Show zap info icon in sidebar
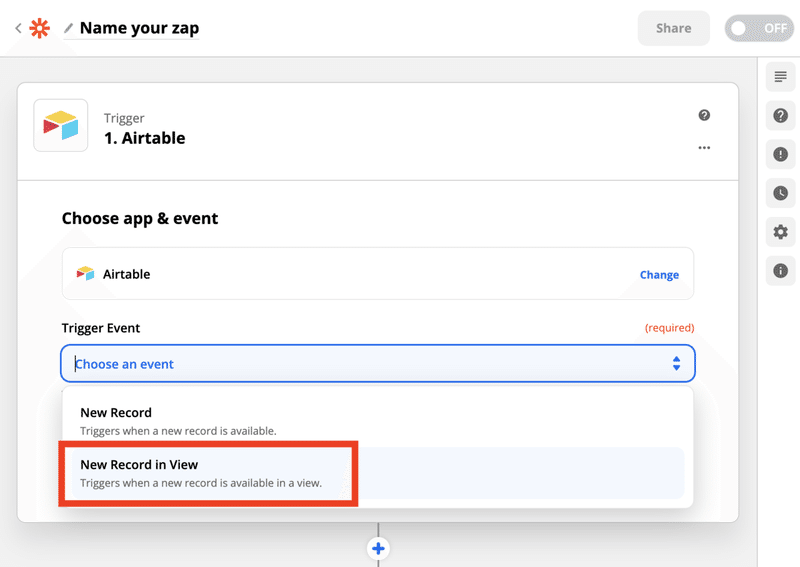Screen dimensions: 800x567 [x=780, y=270]
